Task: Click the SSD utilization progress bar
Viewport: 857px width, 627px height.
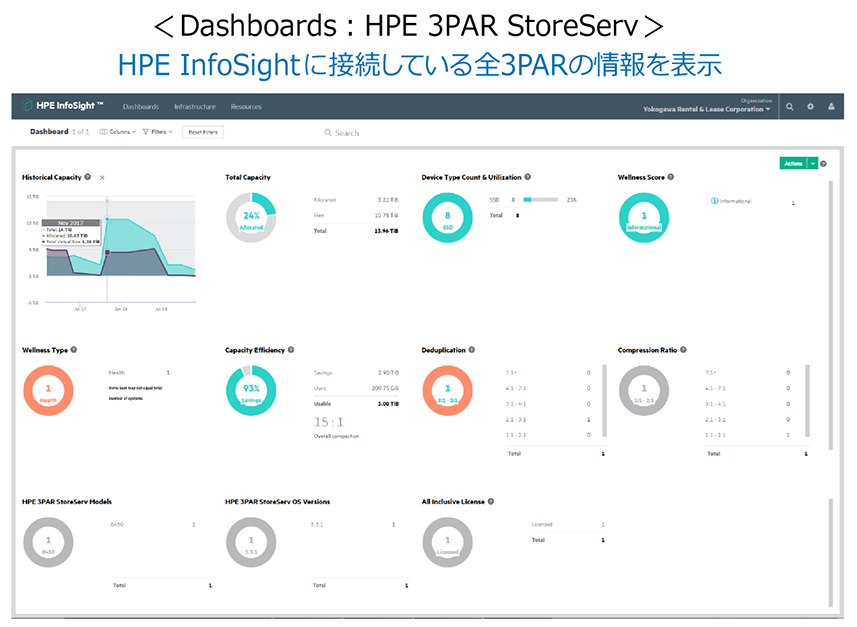Action: (x=541, y=200)
